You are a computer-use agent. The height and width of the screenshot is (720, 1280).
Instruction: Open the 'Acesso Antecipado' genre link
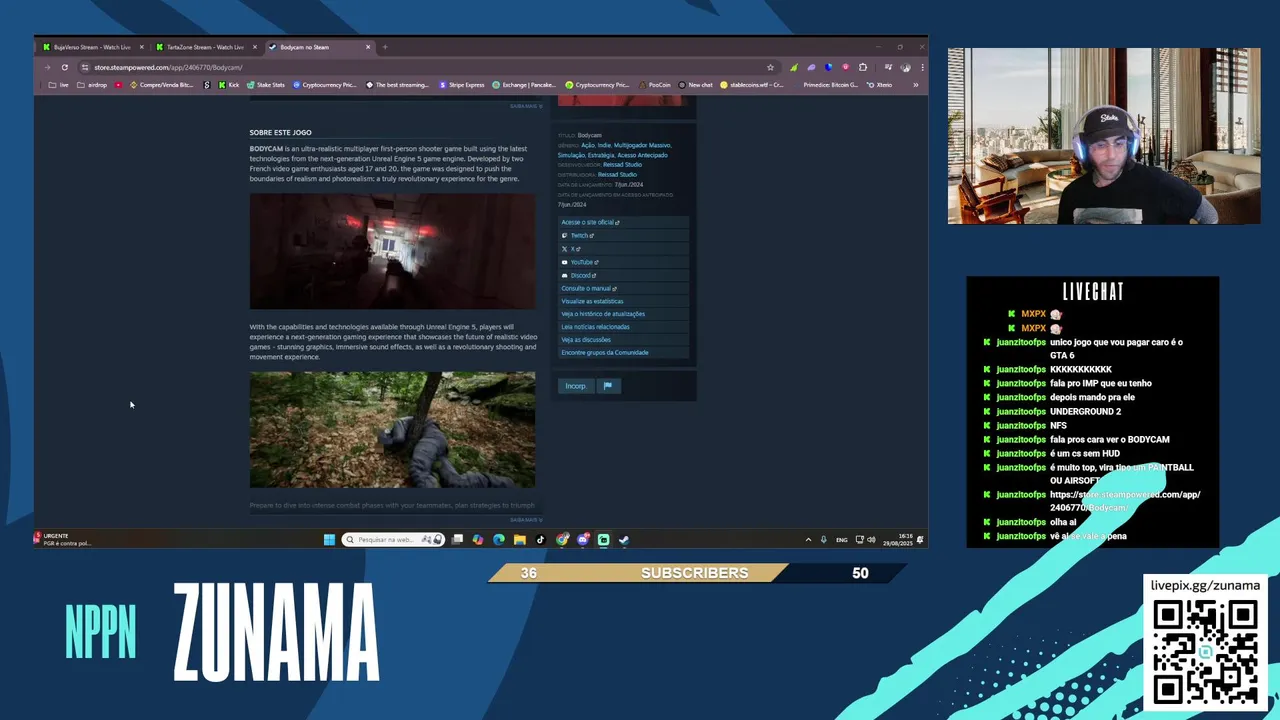coord(642,155)
